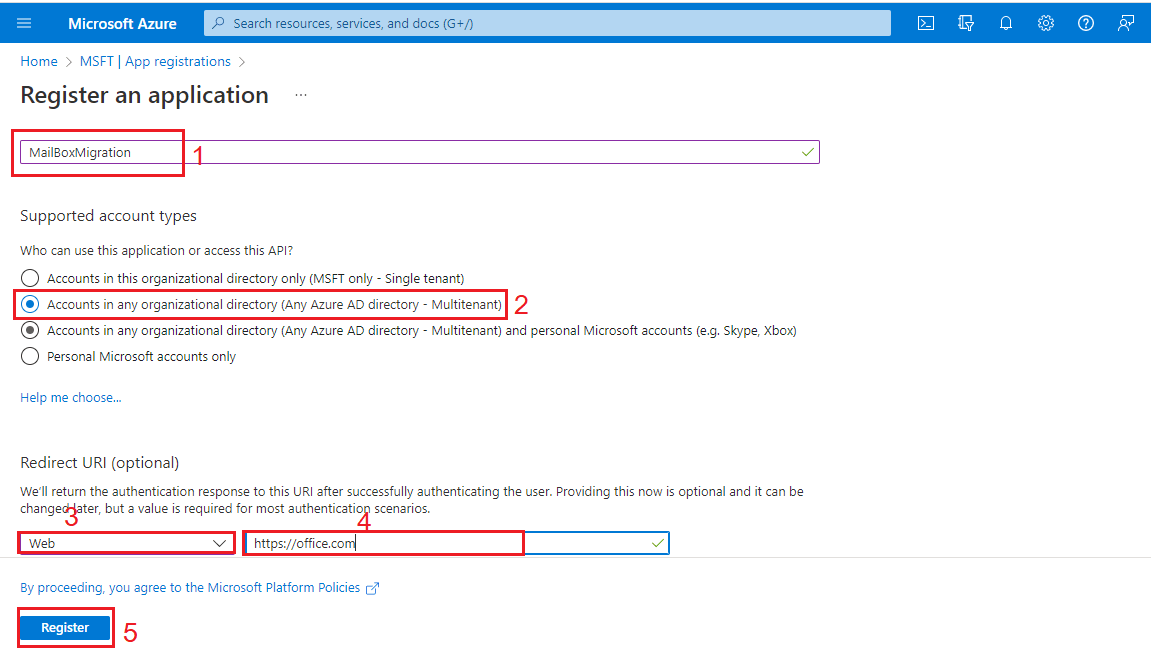
Task: Choose Multitenant organizational directory only option
Action: pyautogui.click(x=30, y=304)
